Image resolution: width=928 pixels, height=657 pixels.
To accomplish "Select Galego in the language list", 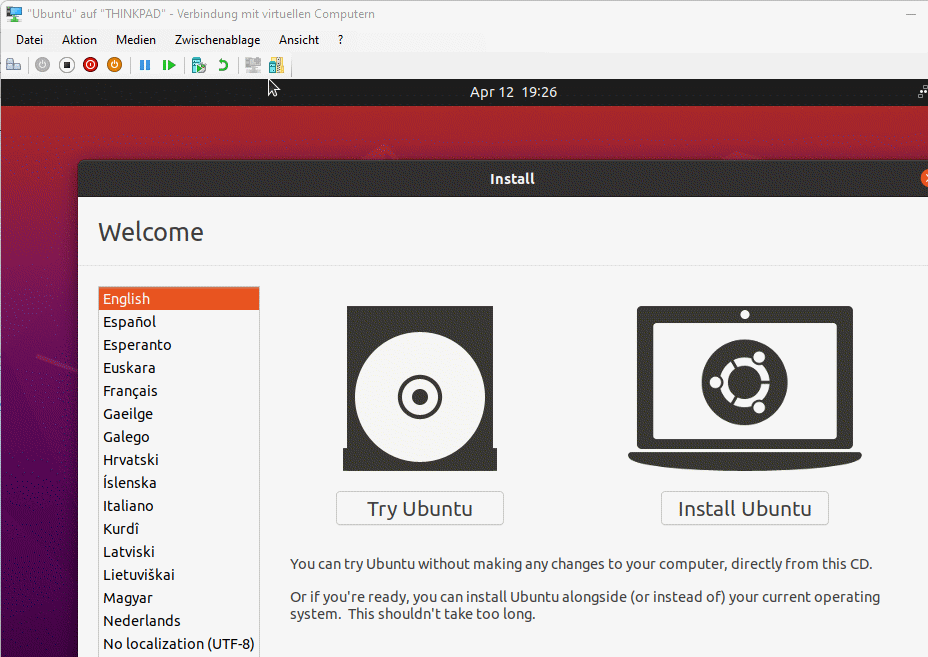I will pos(179,437).
